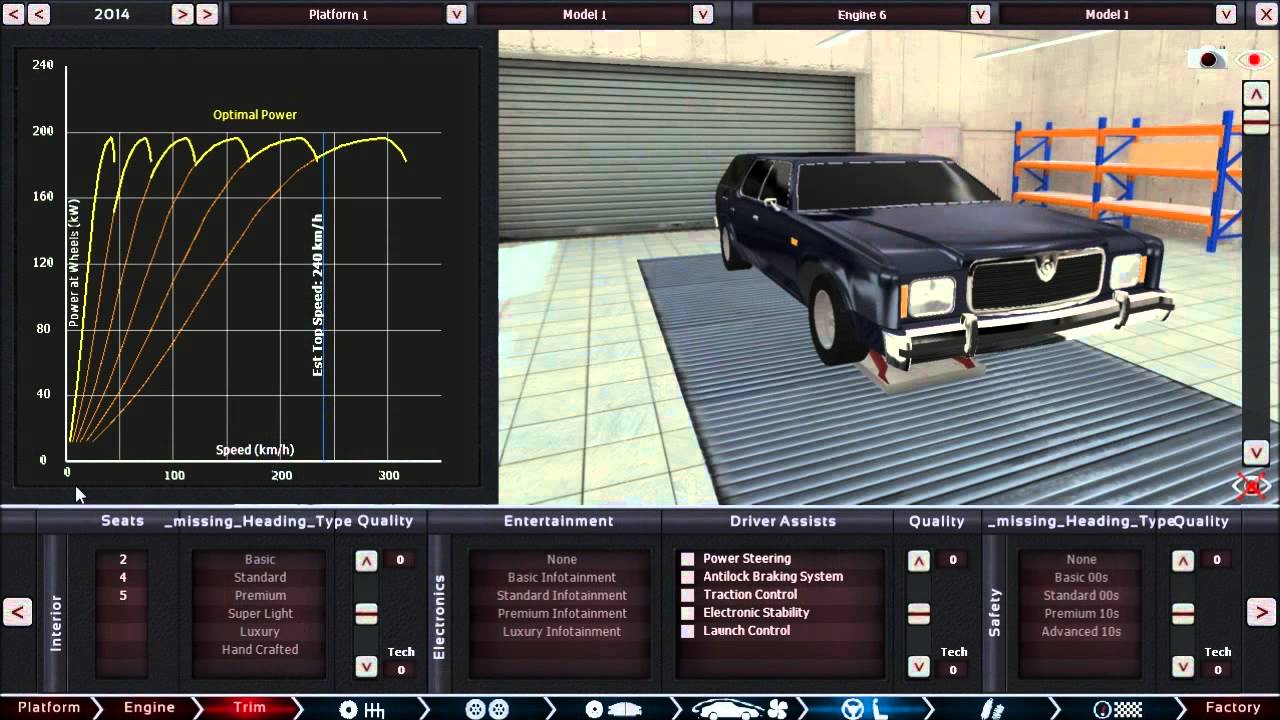This screenshot has height=720, width=1280.
Task: Enable the Electronic Stability checkbox
Action: (x=687, y=613)
